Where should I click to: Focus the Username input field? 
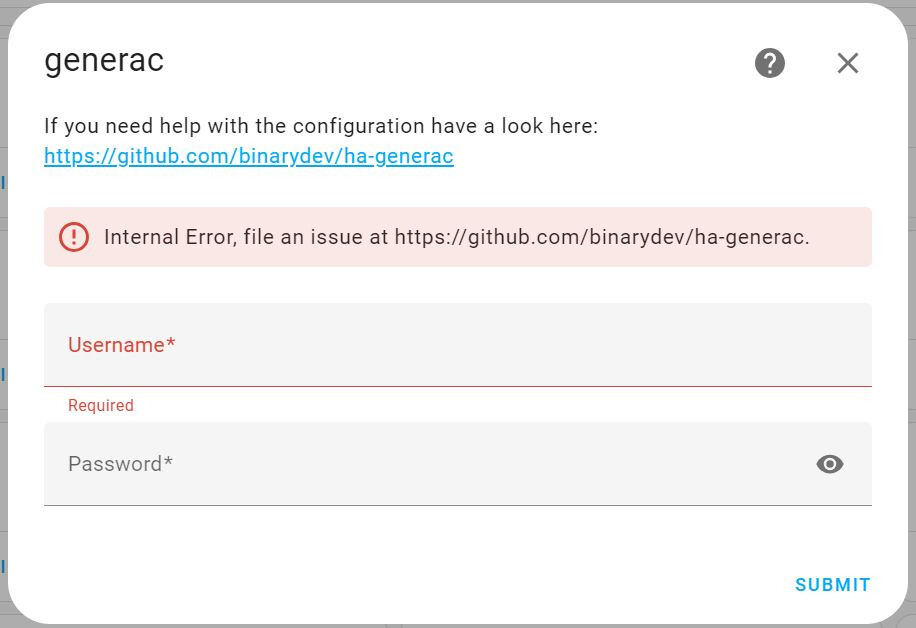tap(457, 358)
